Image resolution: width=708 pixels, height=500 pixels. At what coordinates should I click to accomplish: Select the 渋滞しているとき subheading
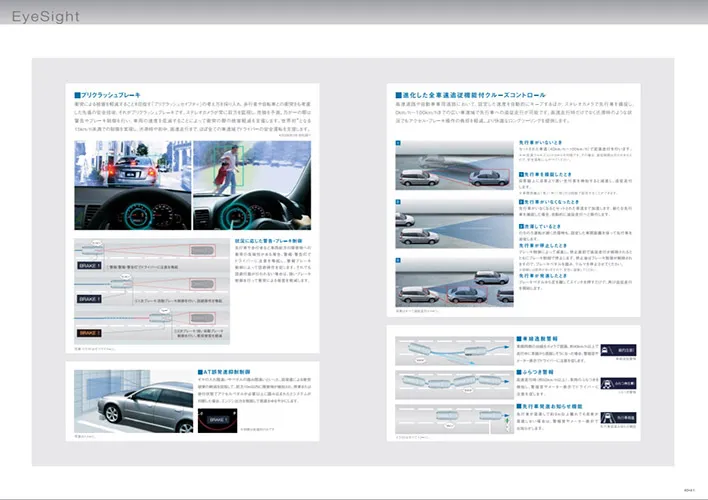542,226
